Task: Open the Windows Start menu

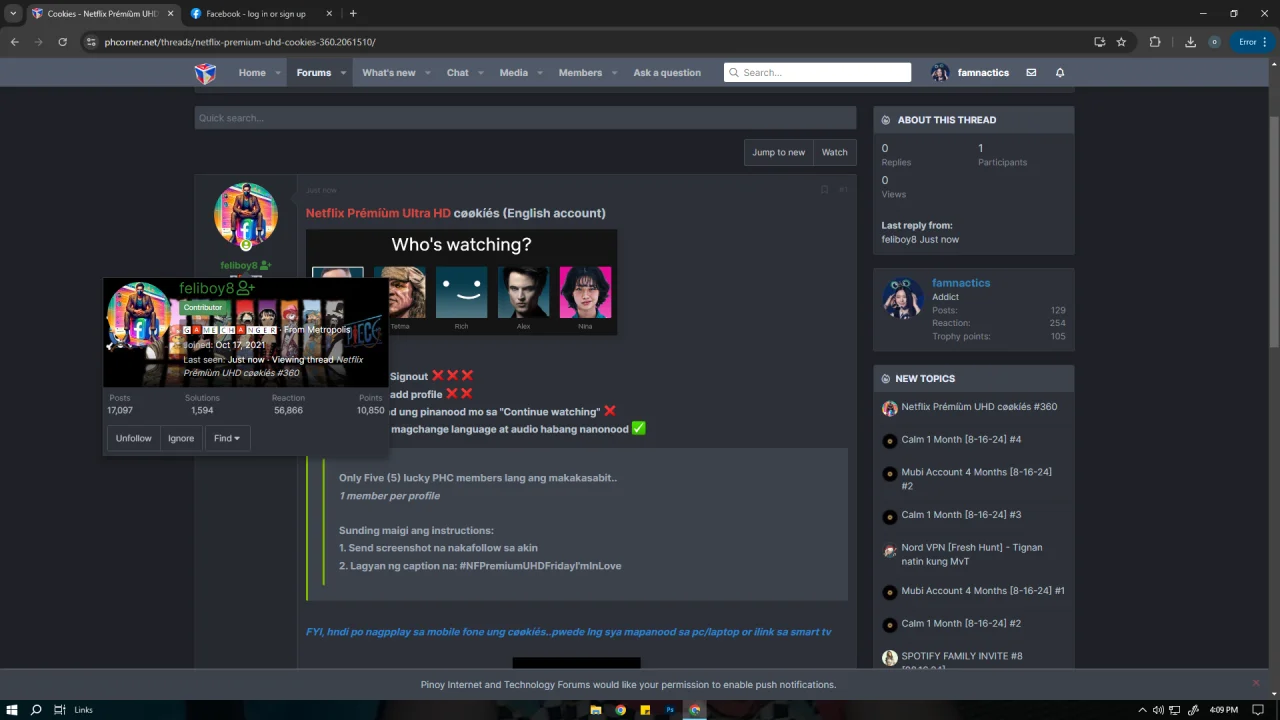Action: [12, 710]
